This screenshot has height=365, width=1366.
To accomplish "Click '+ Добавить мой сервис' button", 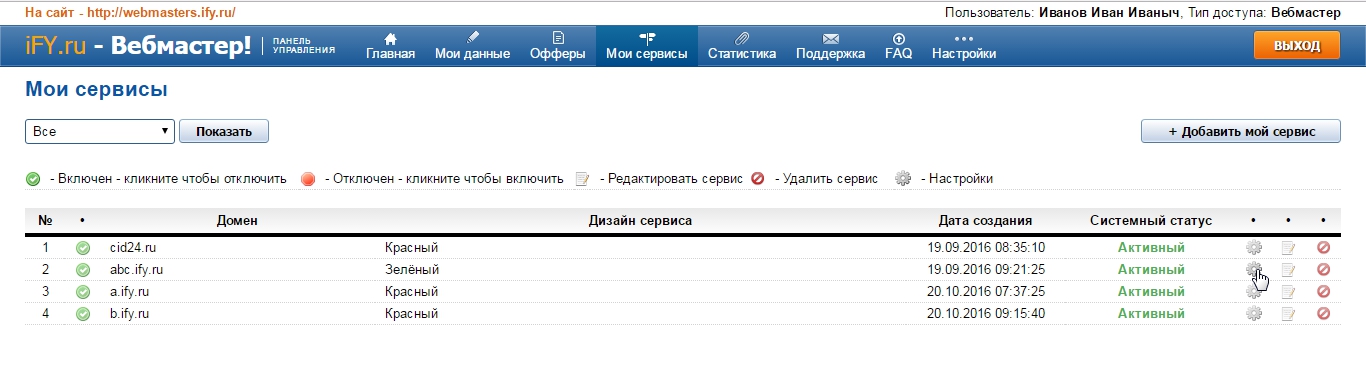I will [1241, 131].
